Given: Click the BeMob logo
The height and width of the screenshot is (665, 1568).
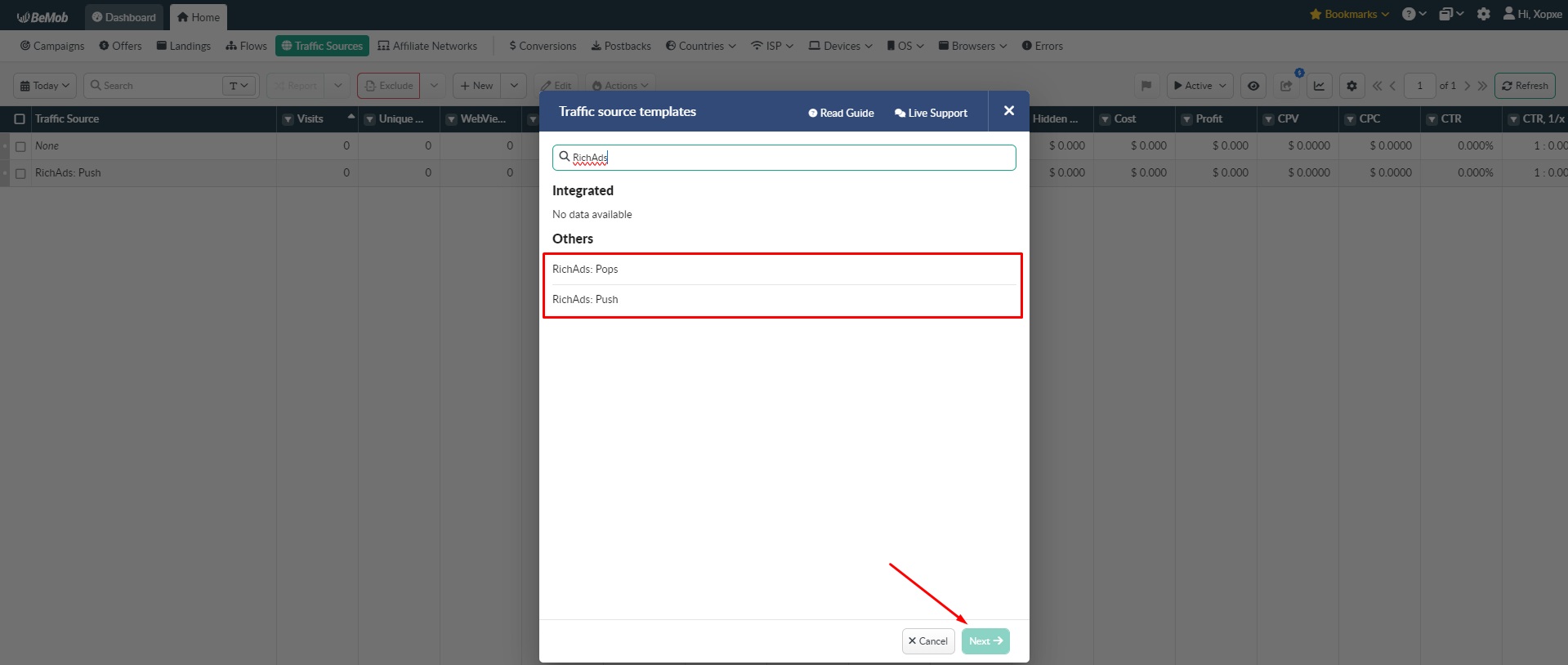Looking at the screenshot, I should pos(42,17).
